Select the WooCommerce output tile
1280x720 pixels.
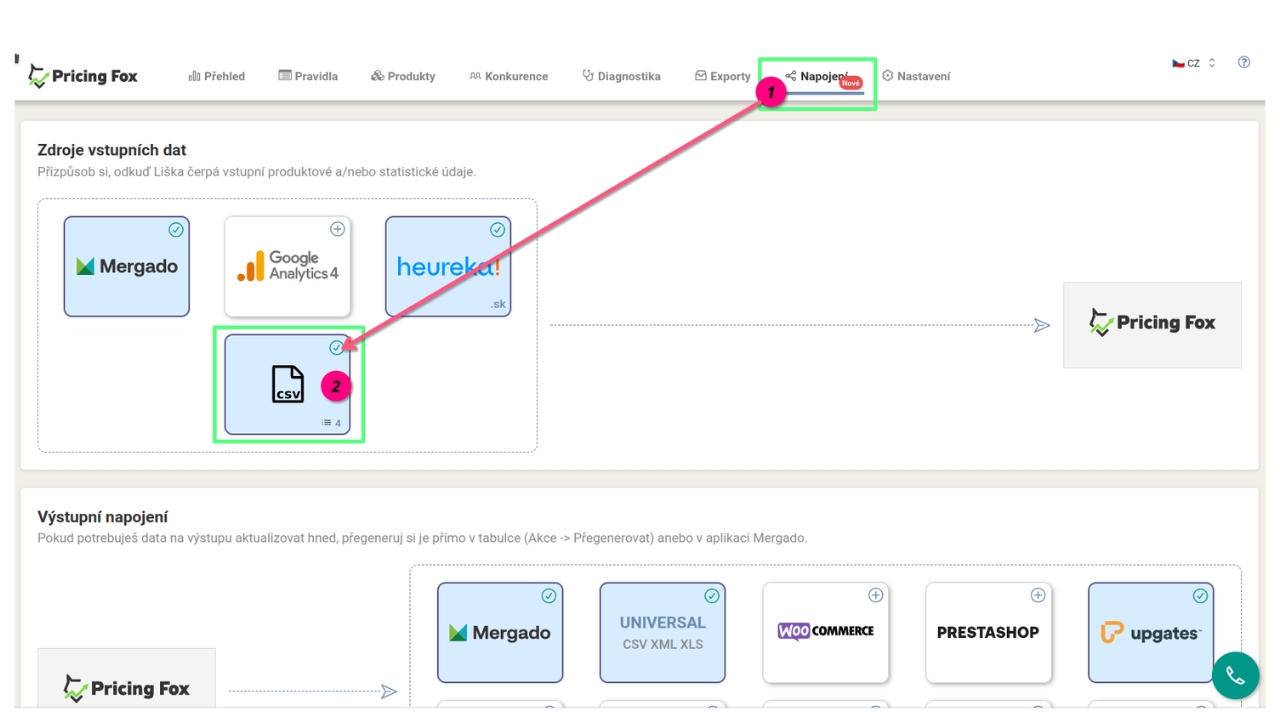tap(825, 632)
